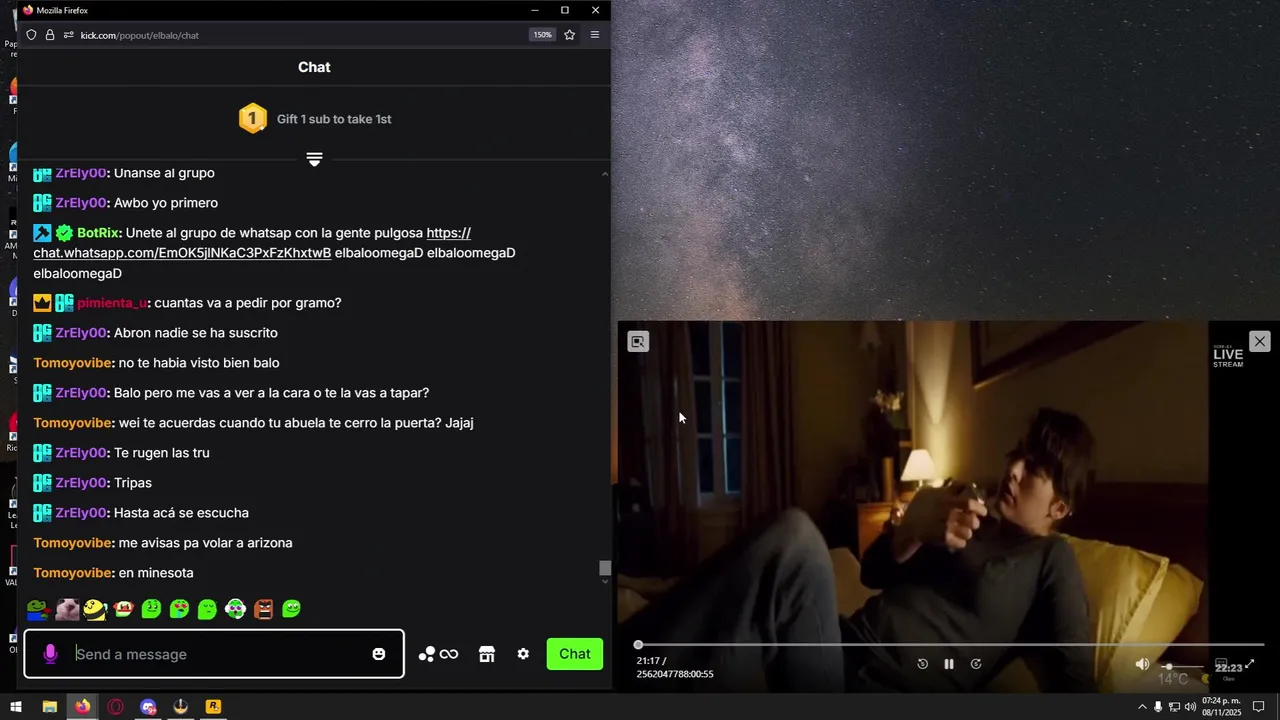This screenshot has height=720, width=1280.
Task: Open Rockstar Games Launcher taskbar icon
Action: [213, 707]
